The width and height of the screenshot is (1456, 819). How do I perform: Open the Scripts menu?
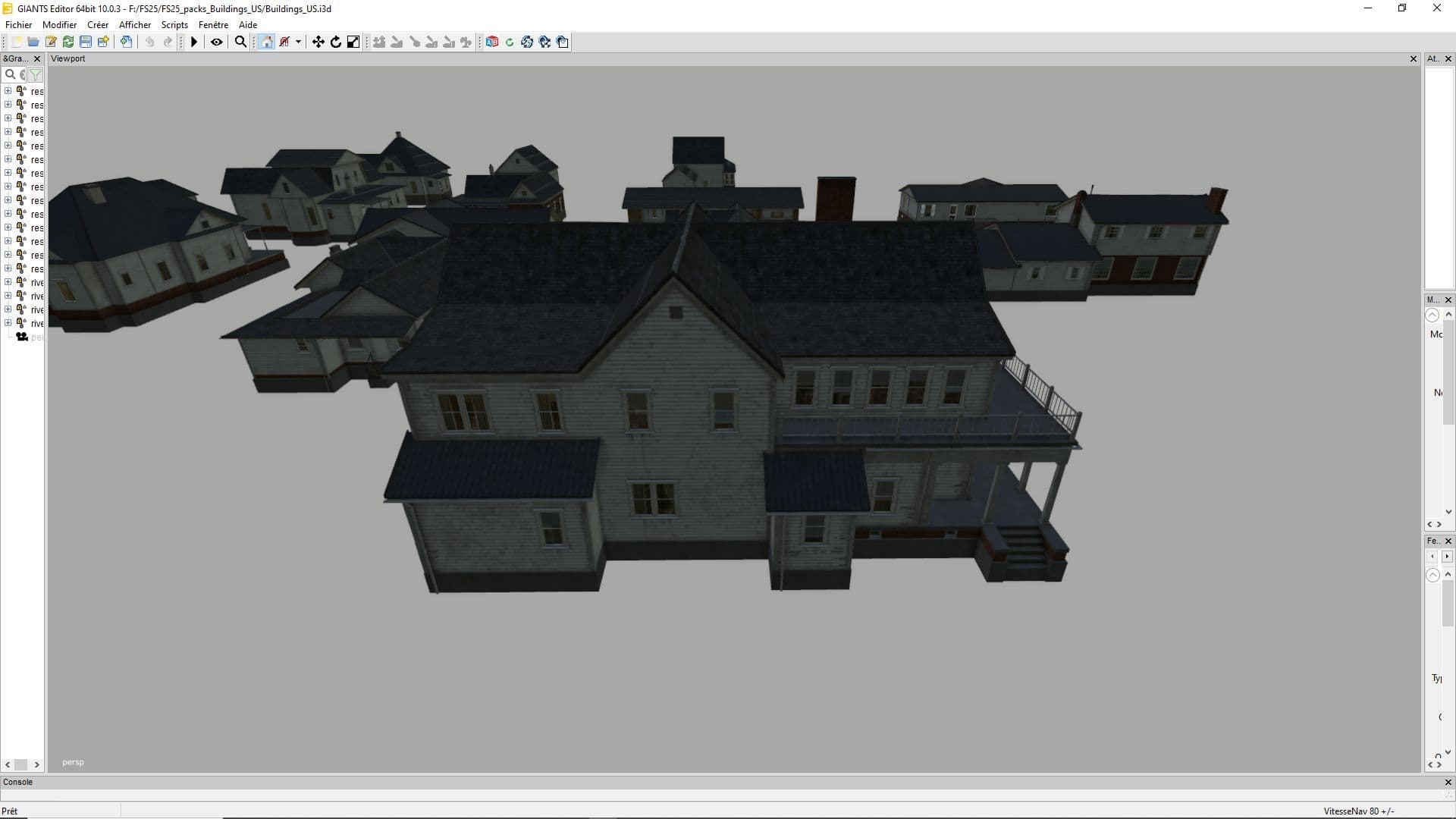174,25
